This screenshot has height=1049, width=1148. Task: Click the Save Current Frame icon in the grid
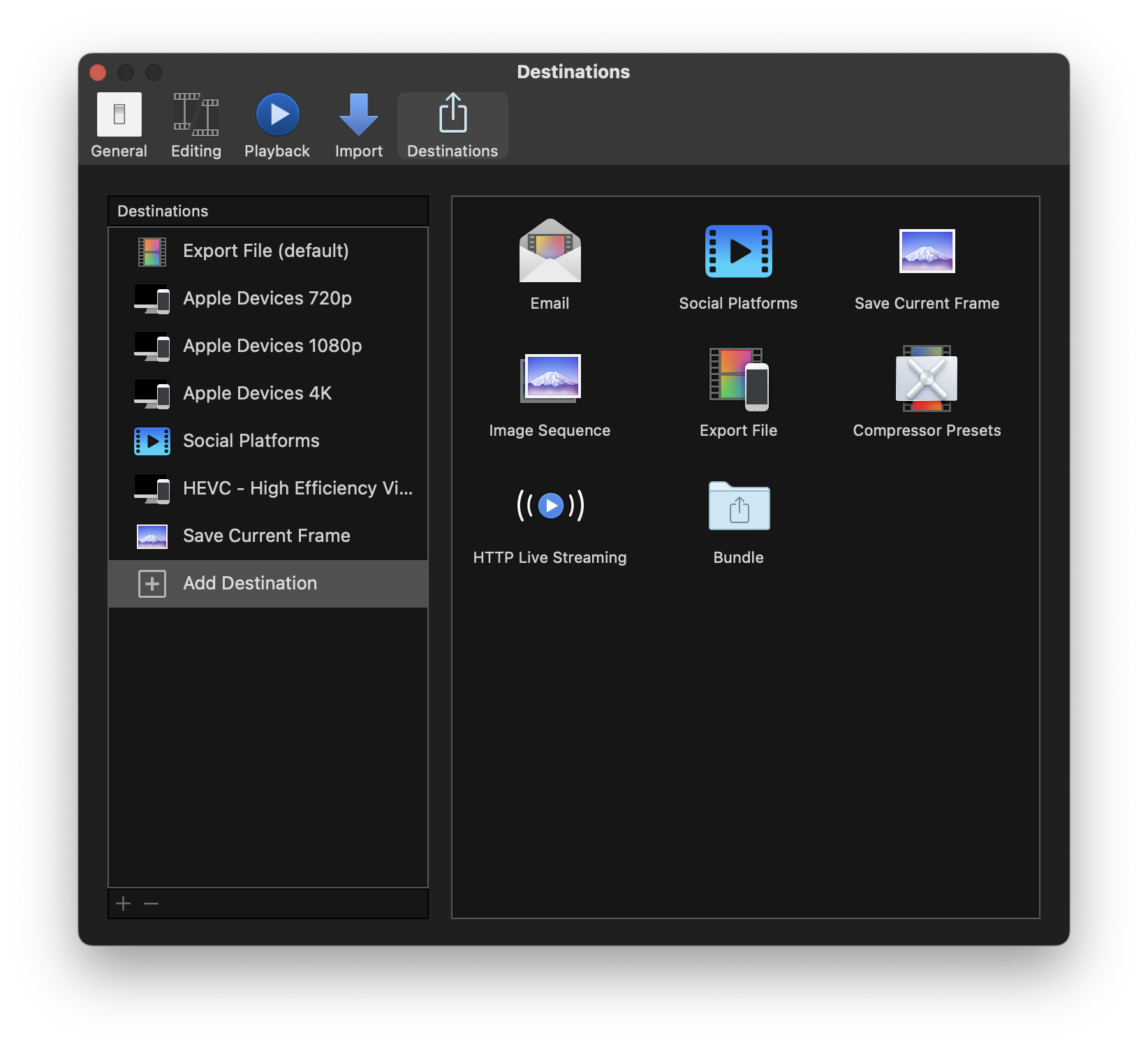click(927, 251)
